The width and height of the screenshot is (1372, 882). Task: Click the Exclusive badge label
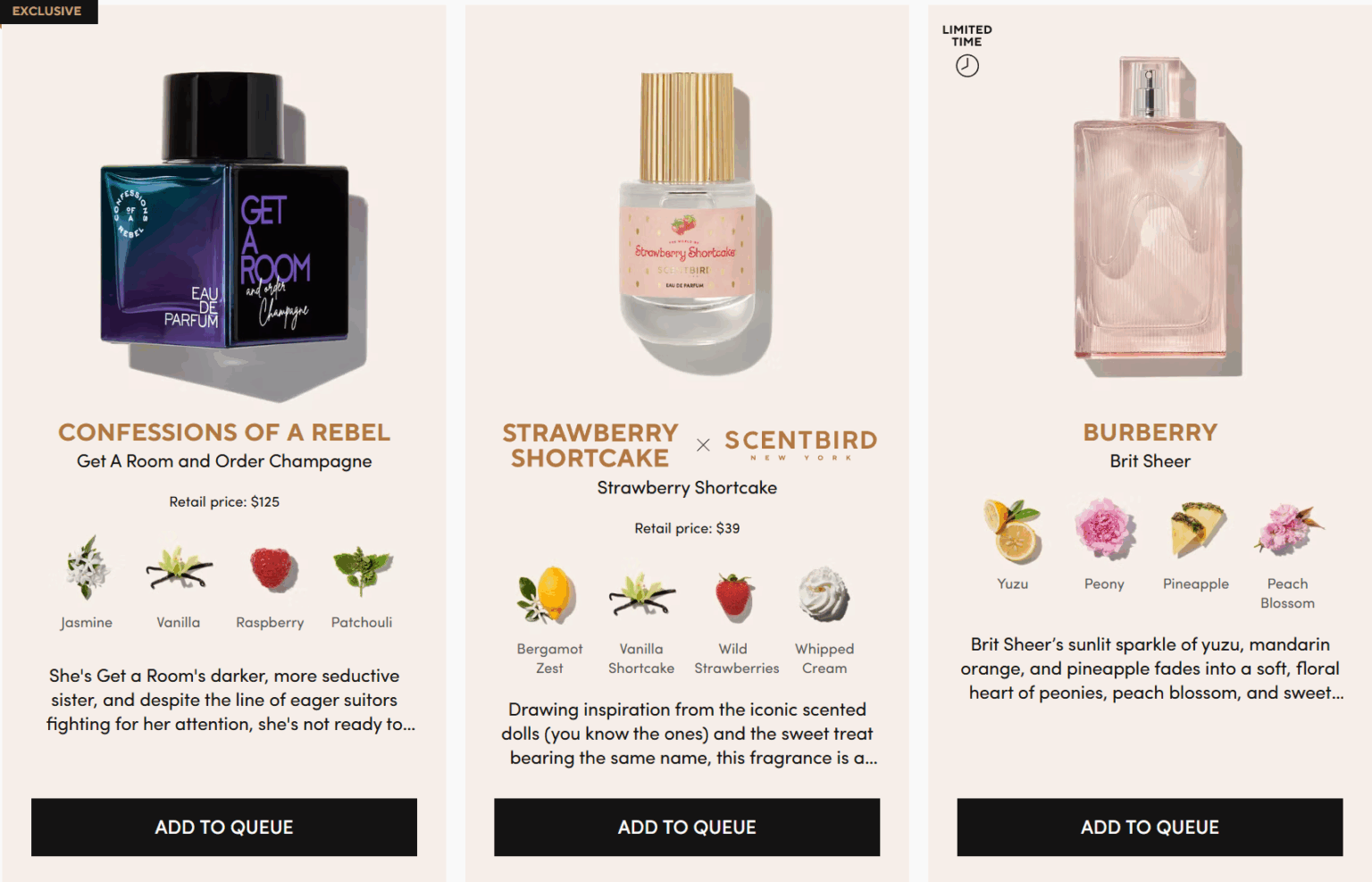(x=47, y=12)
